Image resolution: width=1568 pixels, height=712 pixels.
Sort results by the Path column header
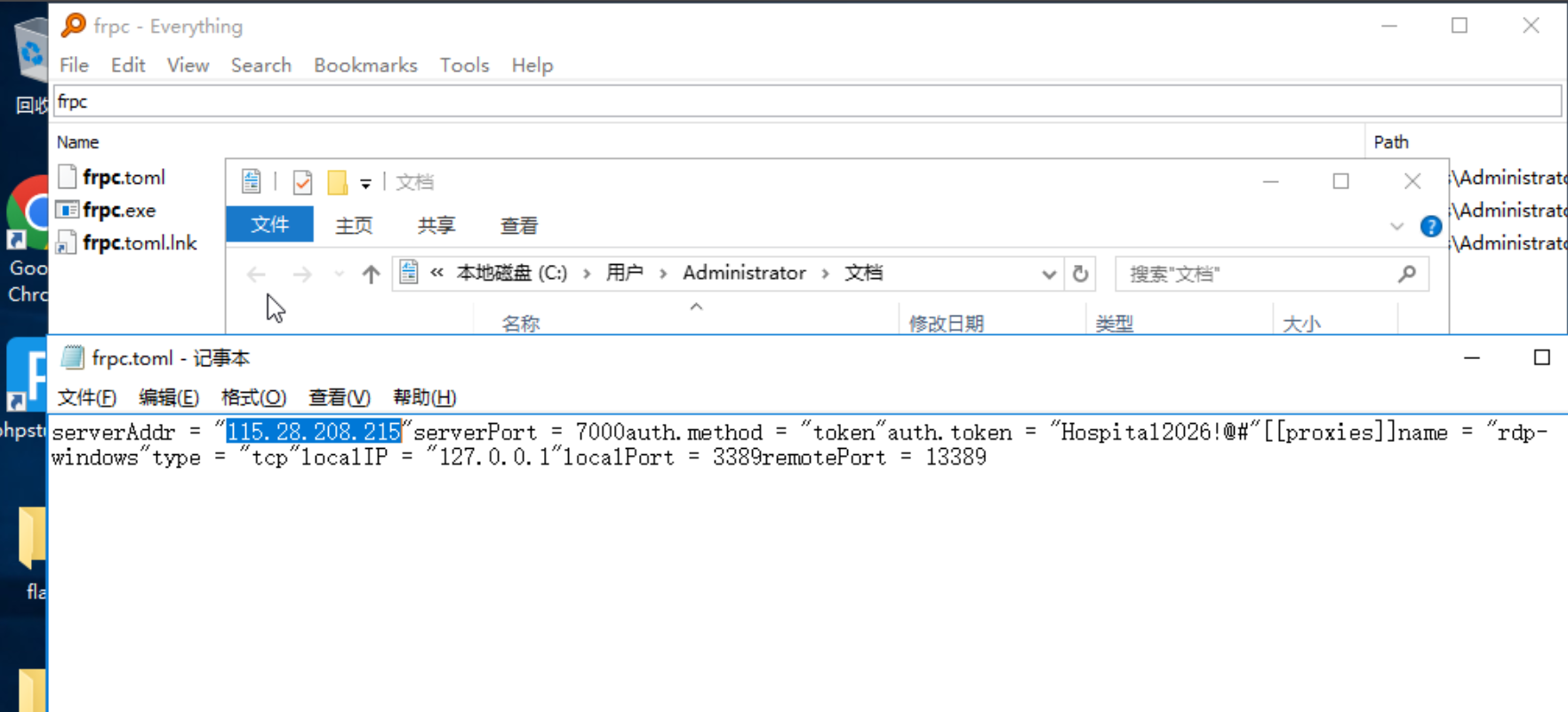pyautogui.click(x=1391, y=142)
